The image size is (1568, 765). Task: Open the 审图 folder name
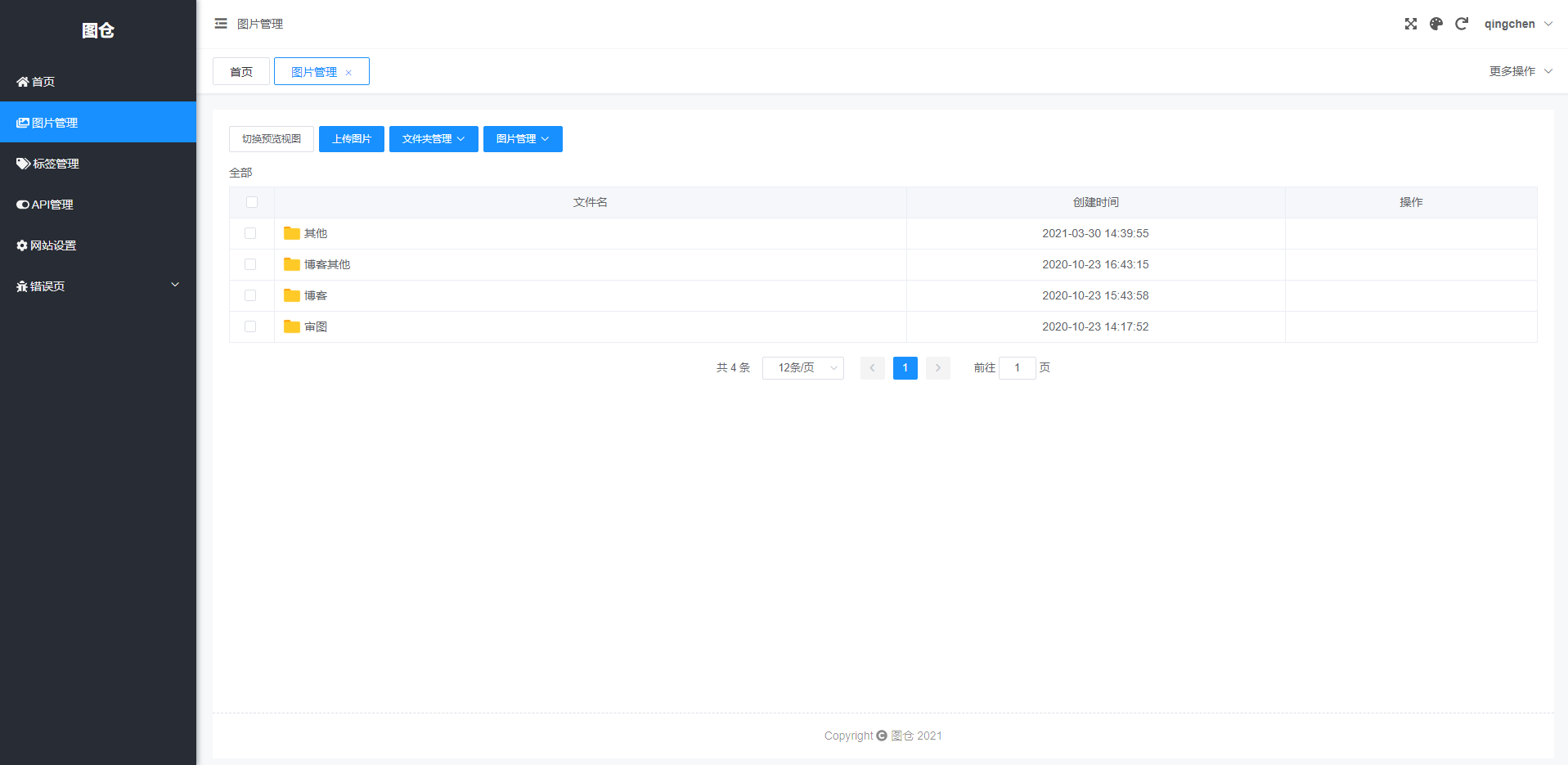(x=316, y=326)
